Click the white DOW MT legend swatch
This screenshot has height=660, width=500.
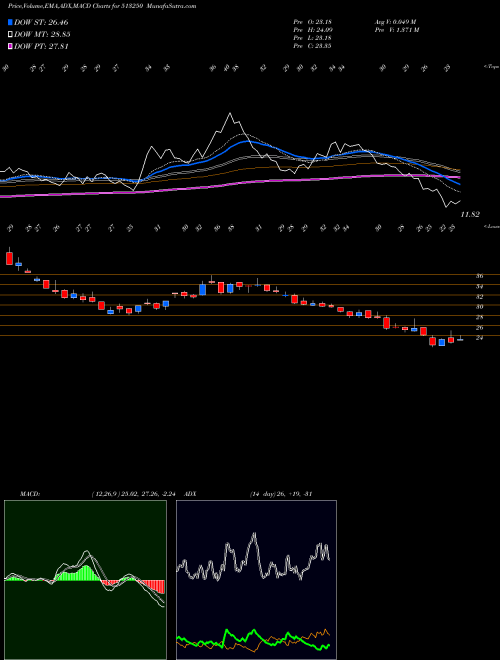(11, 35)
